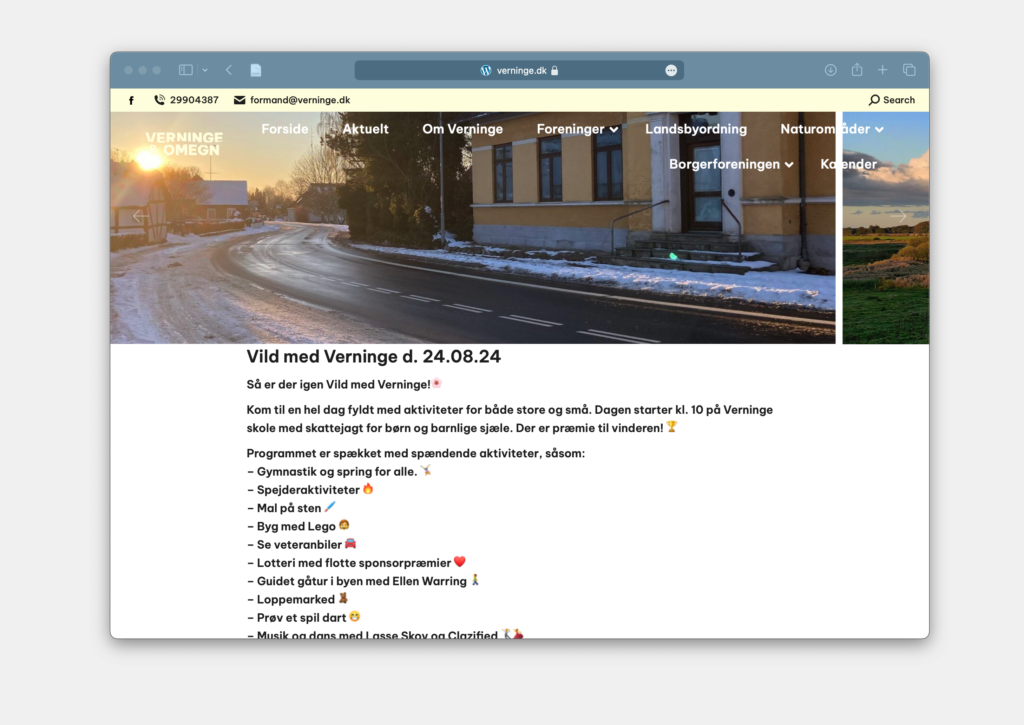Call the phone number 29904387 link
Screen dimensions: 1024x725
[193, 100]
